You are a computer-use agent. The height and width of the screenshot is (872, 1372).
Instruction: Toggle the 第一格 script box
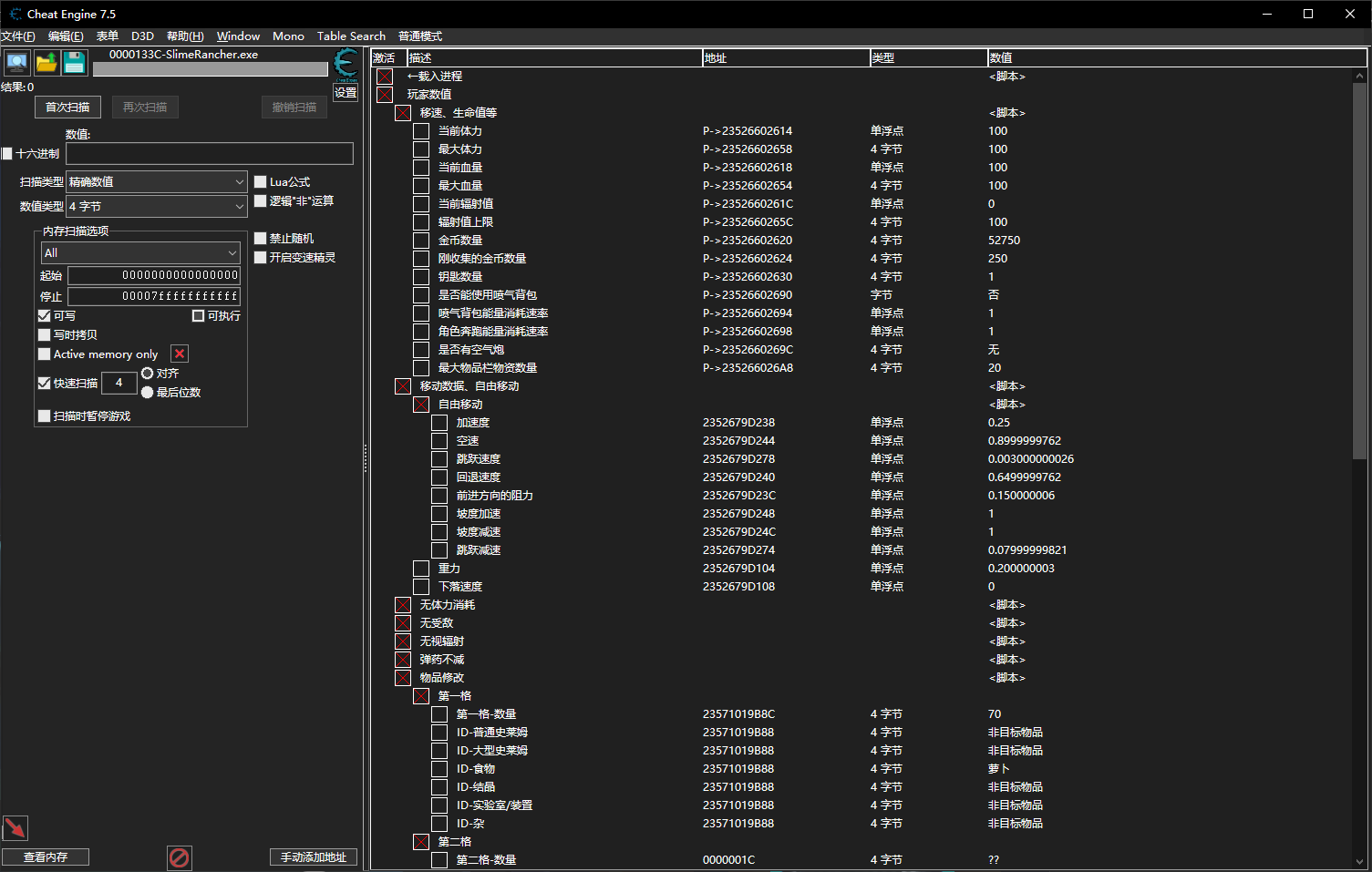click(421, 696)
